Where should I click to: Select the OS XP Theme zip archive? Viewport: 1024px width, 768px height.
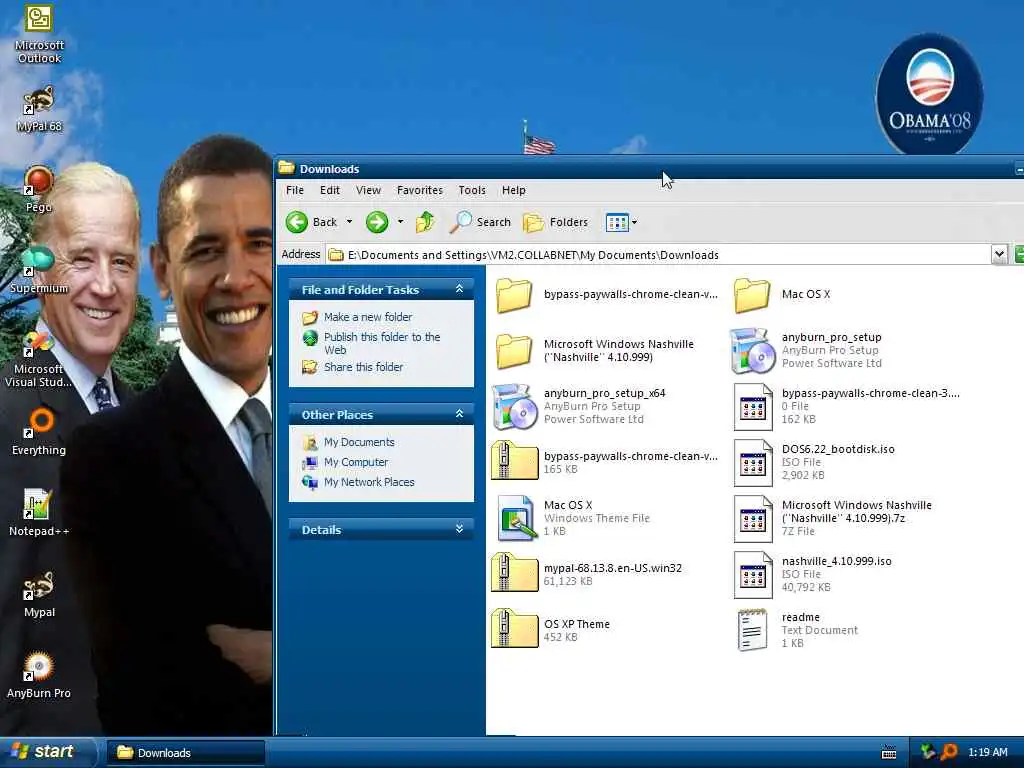(x=551, y=630)
